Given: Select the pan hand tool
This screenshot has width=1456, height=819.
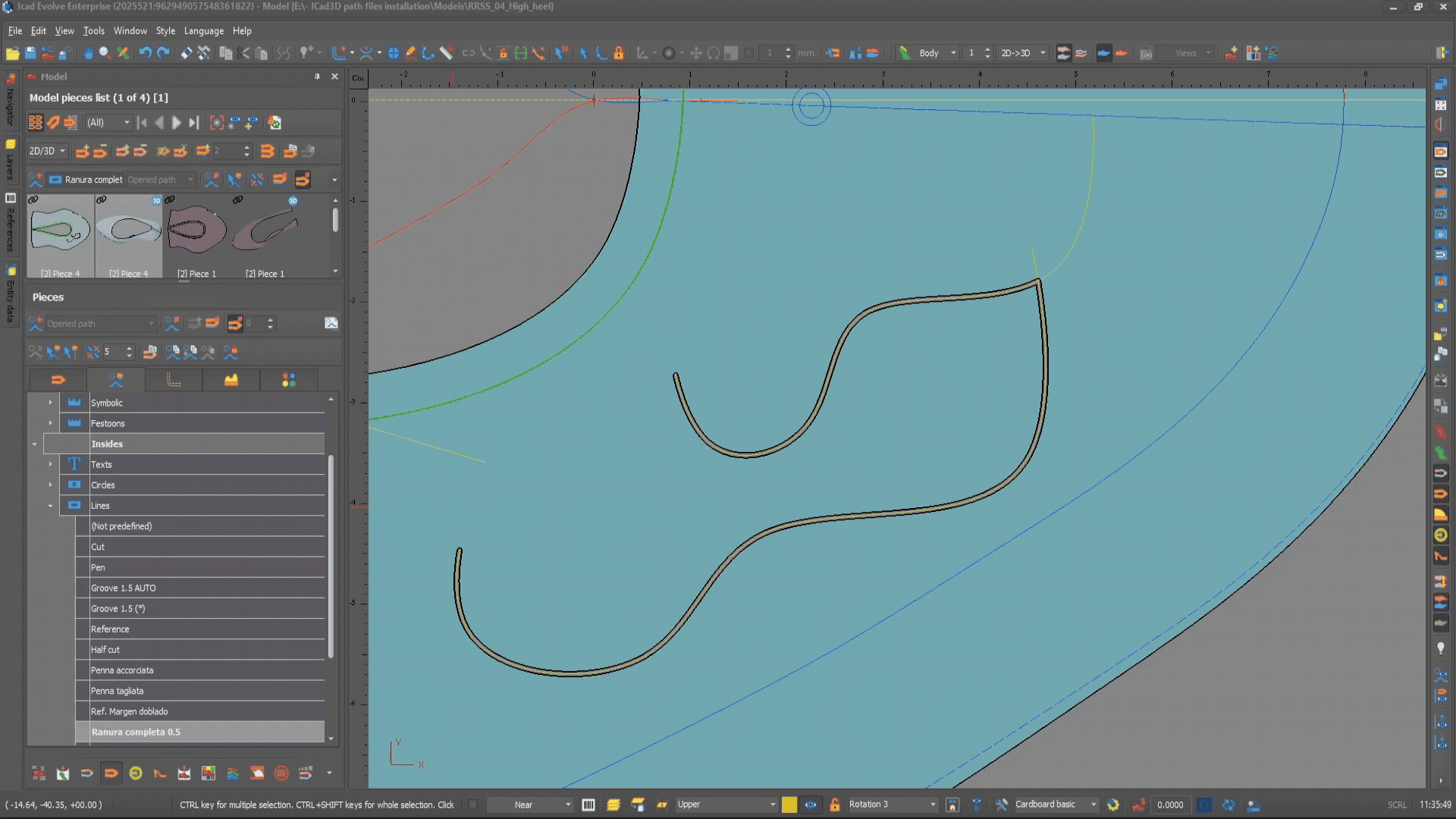Looking at the screenshot, I should click(88, 53).
